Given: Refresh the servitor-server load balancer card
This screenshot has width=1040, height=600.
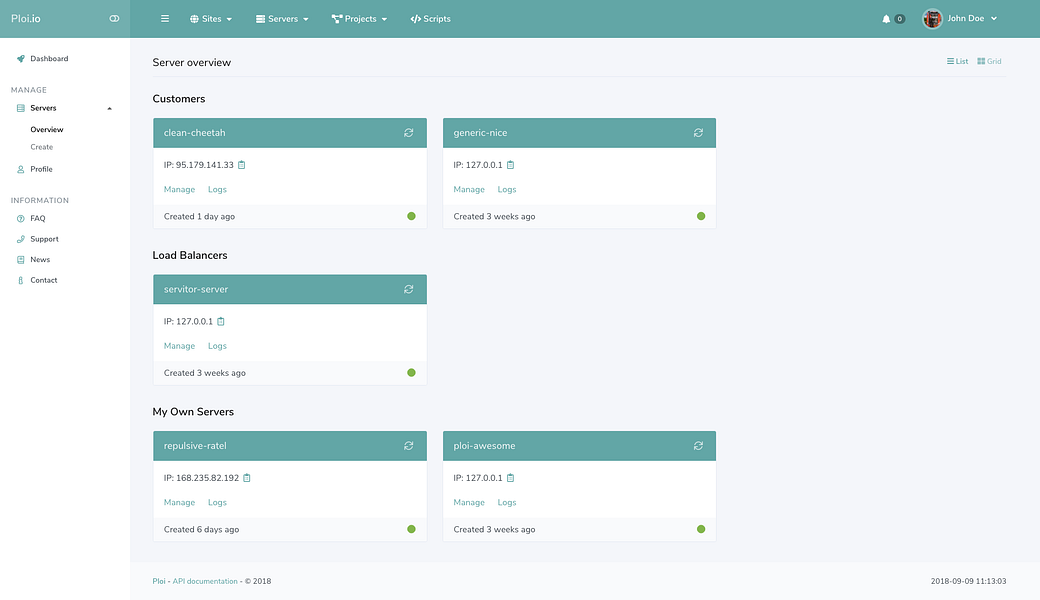Looking at the screenshot, I should (x=408, y=288).
